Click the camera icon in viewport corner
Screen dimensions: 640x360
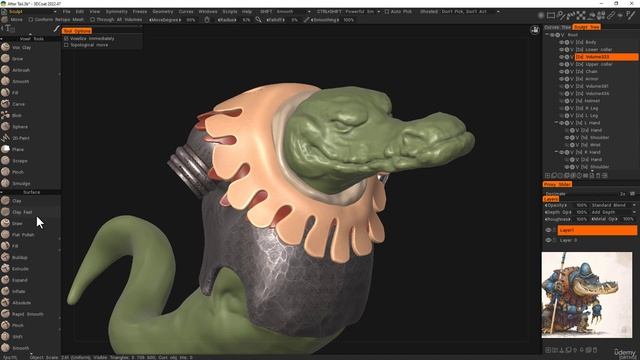click(x=535, y=30)
